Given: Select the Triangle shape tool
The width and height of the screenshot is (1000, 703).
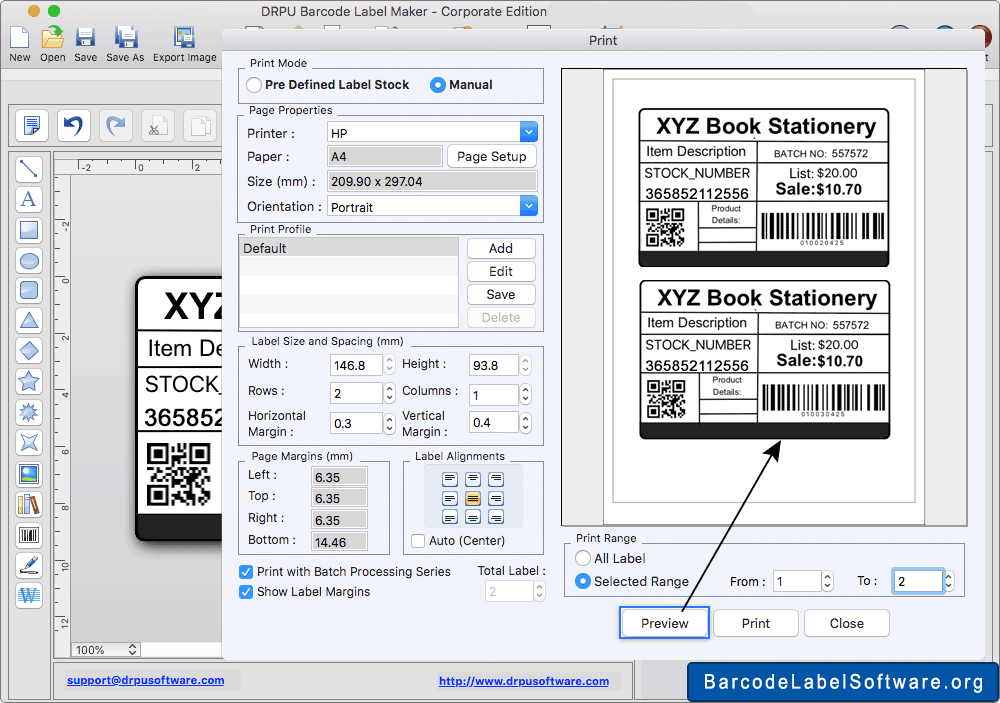Looking at the screenshot, I should [29, 320].
